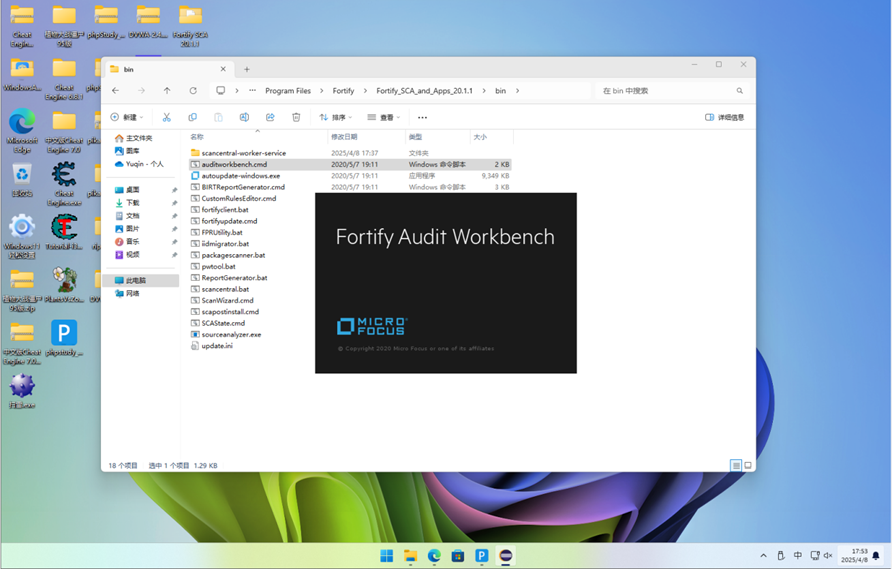Go back with the back arrow

point(115,90)
